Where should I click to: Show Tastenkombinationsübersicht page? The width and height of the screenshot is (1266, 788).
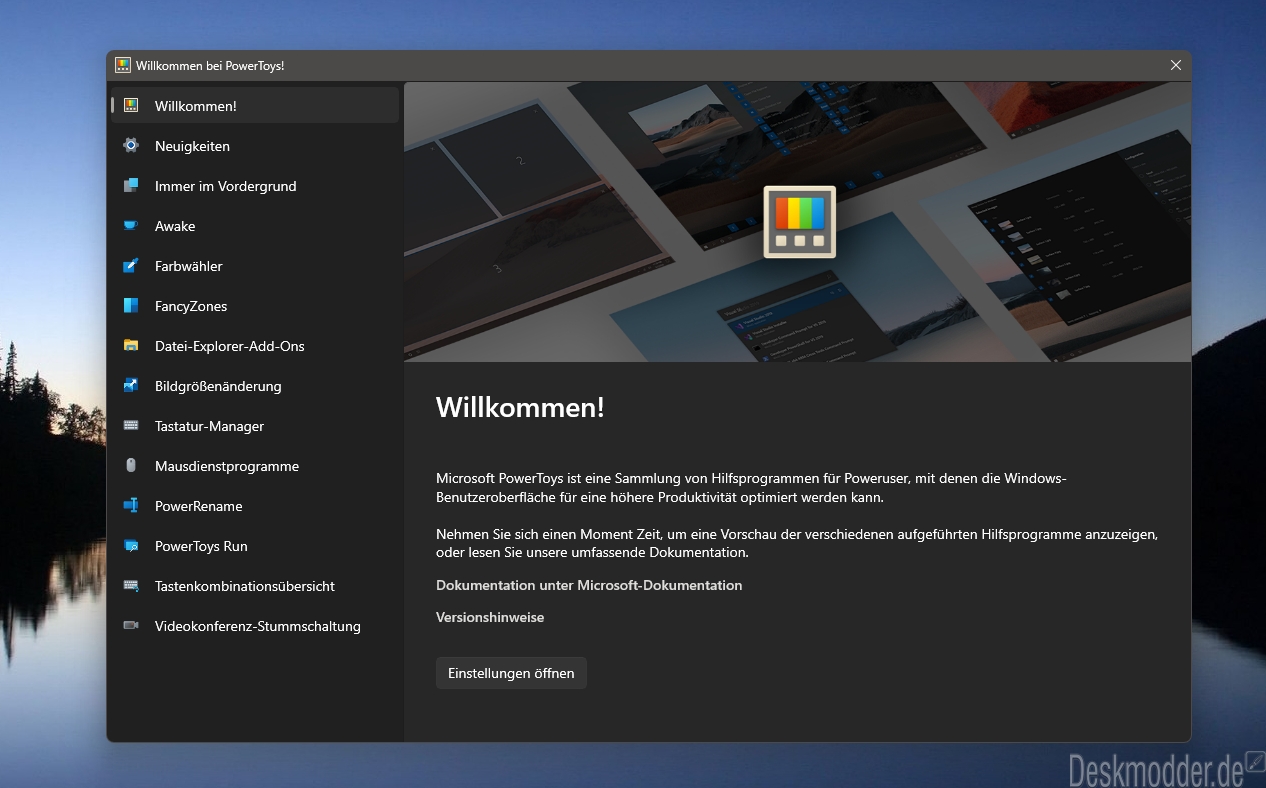(255, 585)
